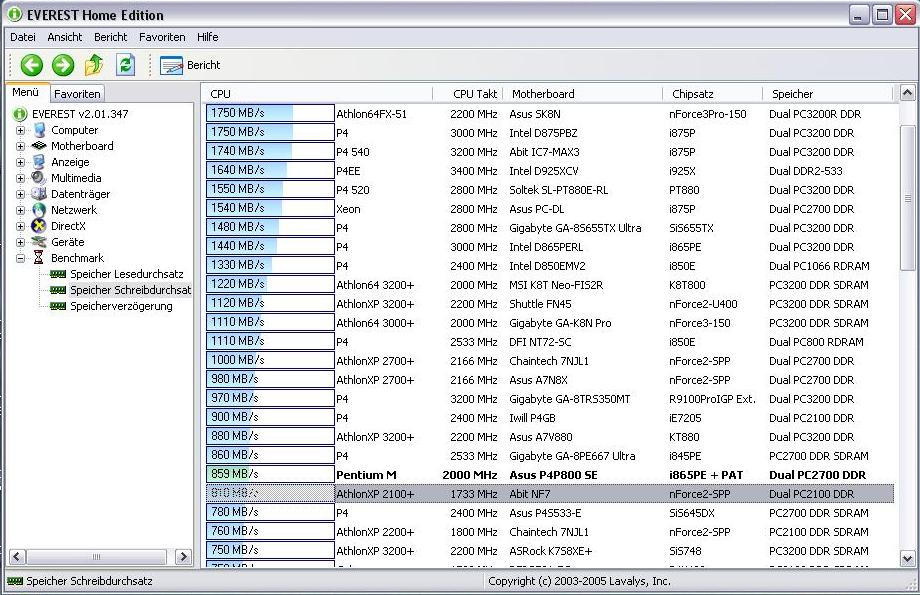920x595 pixels.
Task: Sort by the CPU column header
Action: point(318,94)
